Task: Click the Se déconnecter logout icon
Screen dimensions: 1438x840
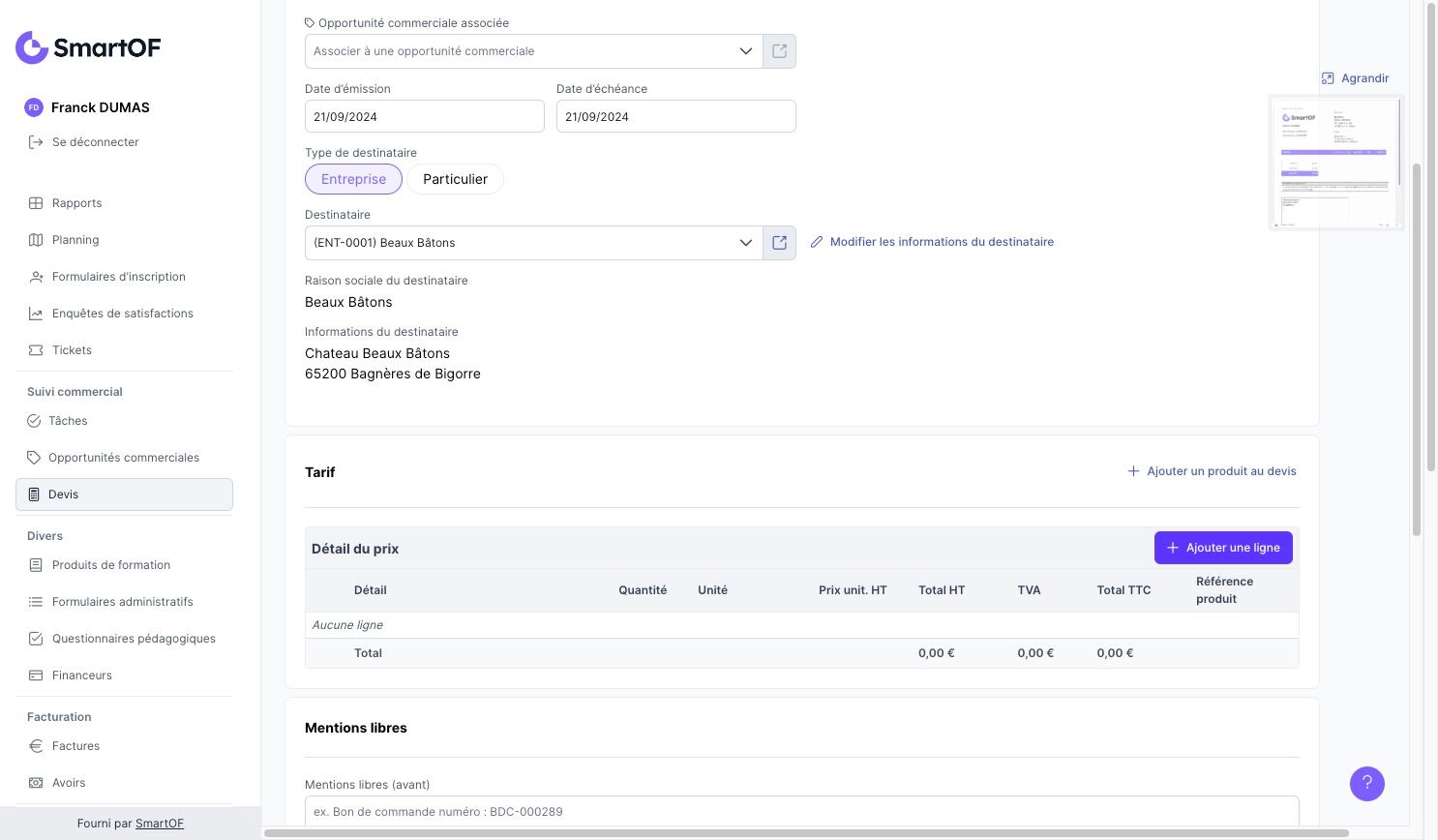Action: click(36, 142)
